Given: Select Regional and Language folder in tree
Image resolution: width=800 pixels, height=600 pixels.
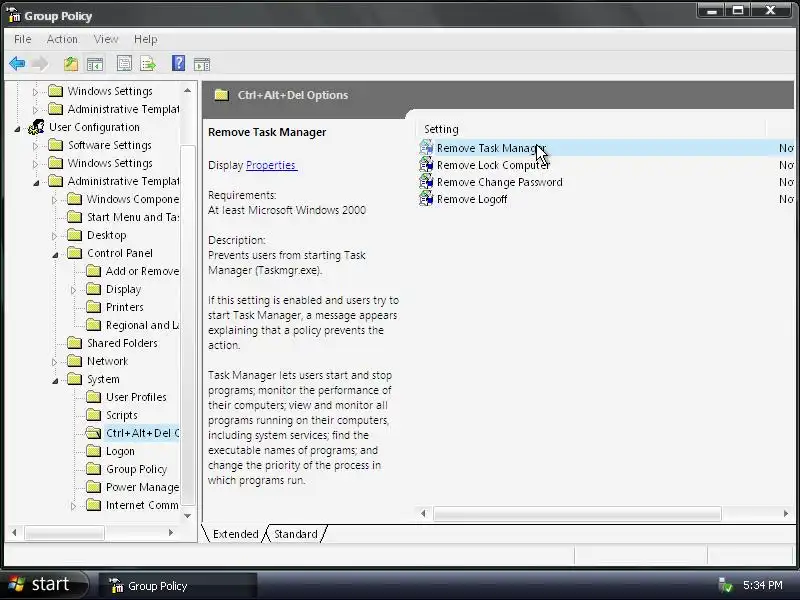Looking at the screenshot, I should [142, 325].
